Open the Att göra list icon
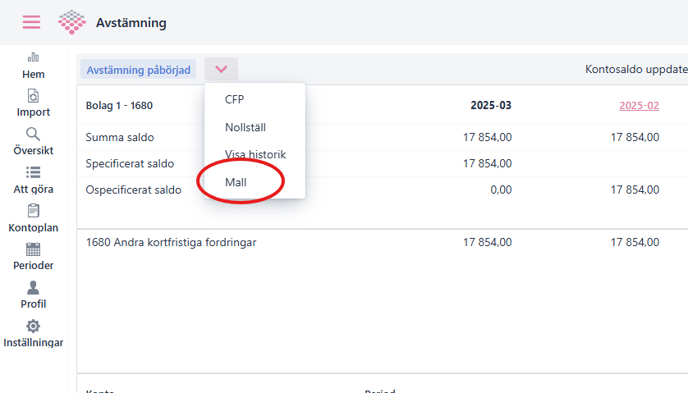Screen dimensions: 688x393 click(x=33, y=172)
